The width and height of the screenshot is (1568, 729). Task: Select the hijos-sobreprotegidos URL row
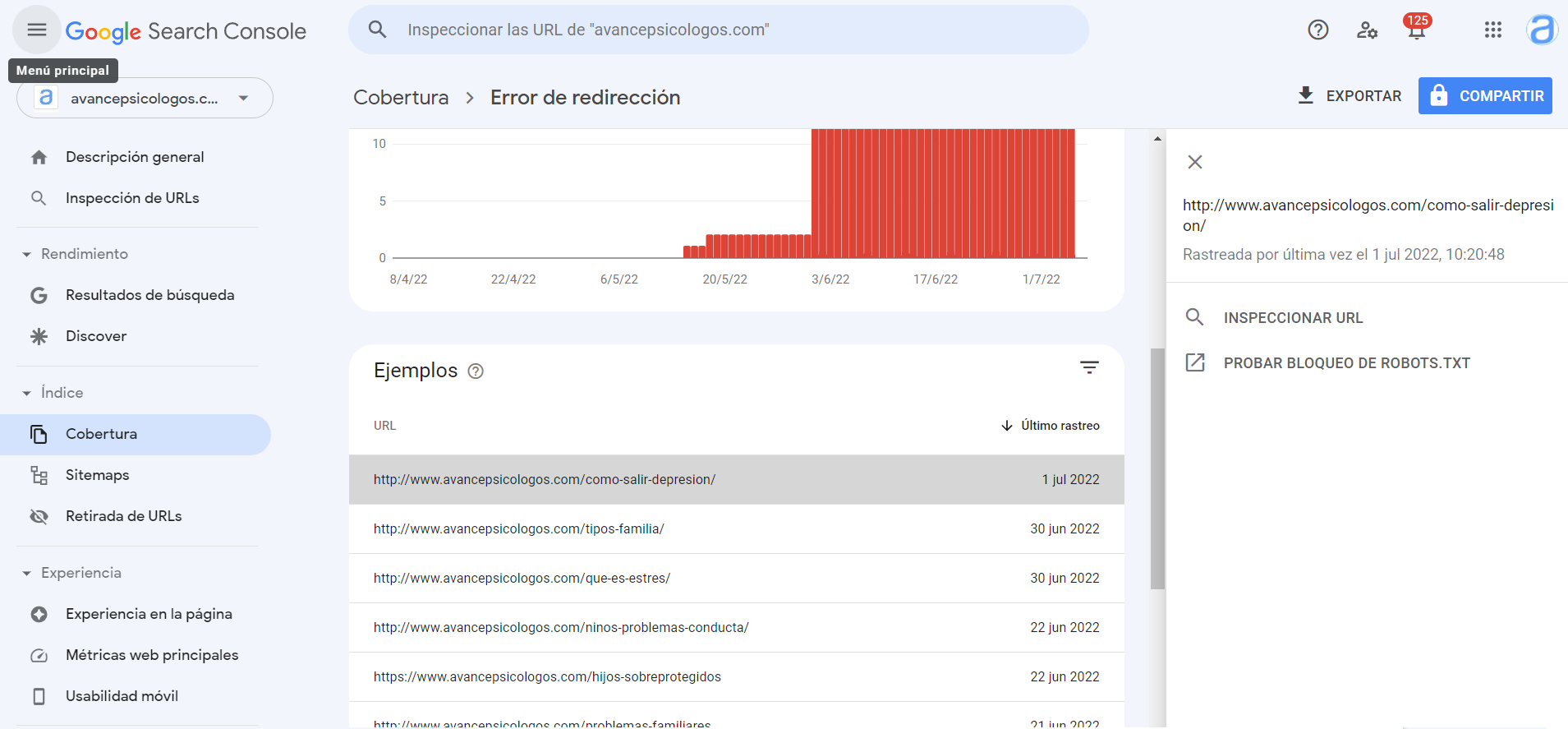click(736, 676)
